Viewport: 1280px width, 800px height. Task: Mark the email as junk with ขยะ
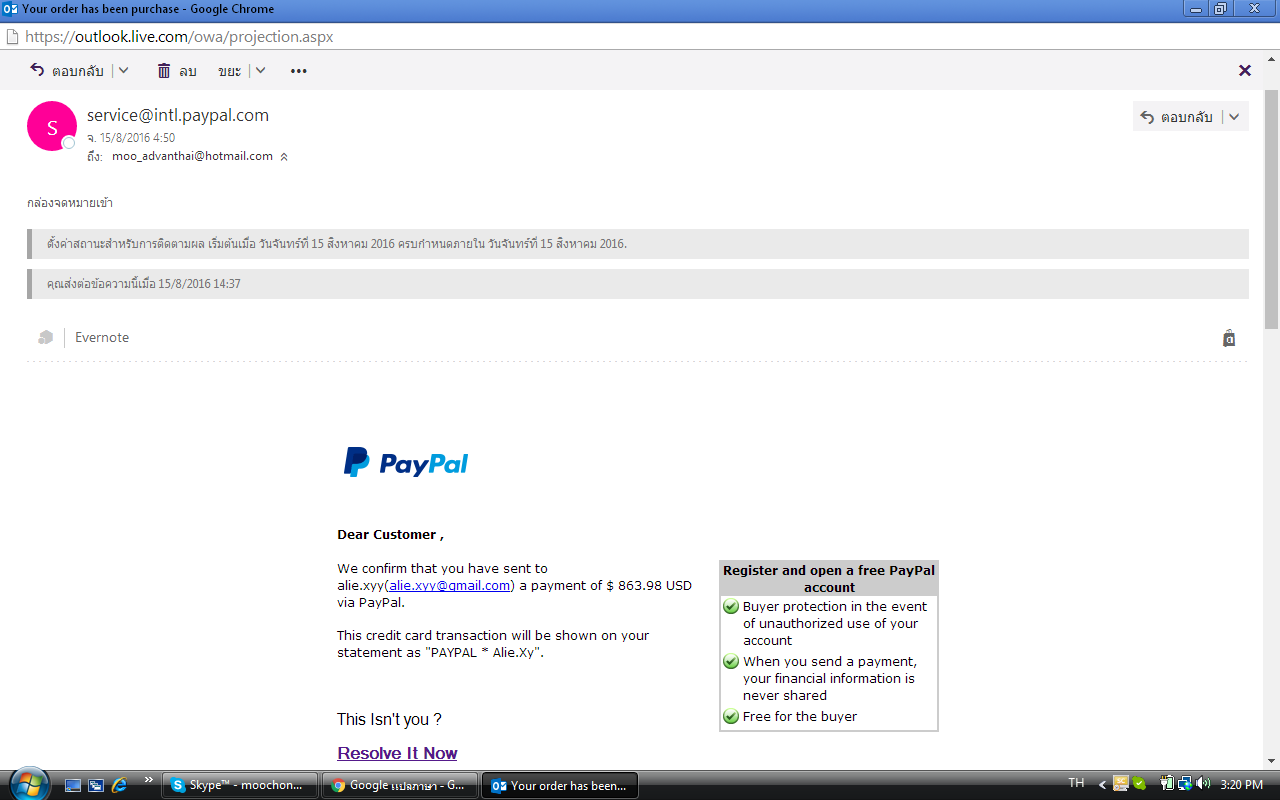pyautogui.click(x=229, y=71)
